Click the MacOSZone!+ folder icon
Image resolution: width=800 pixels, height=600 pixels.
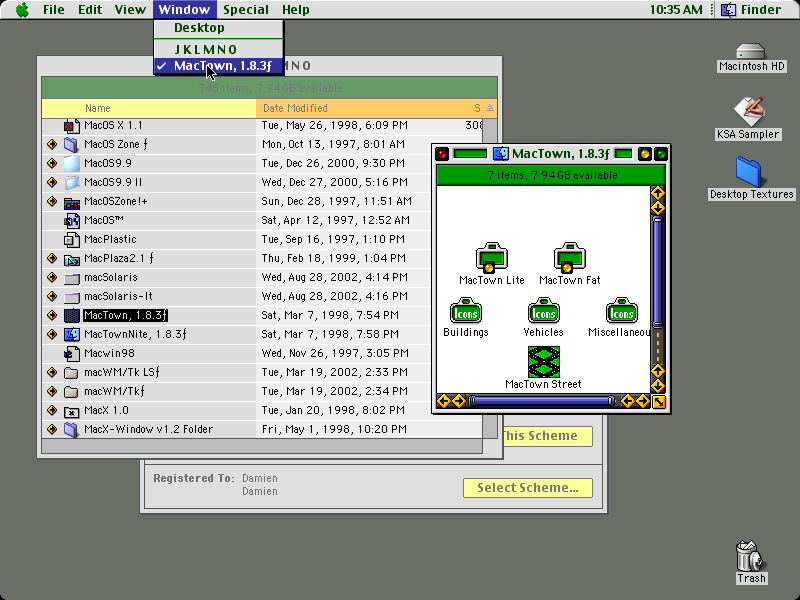(x=71, y=202)
